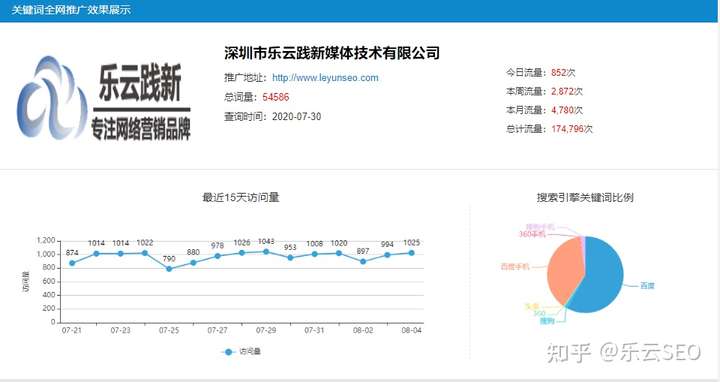
Task: Click the 978 data point label
Action: click(x=217, y=246)
